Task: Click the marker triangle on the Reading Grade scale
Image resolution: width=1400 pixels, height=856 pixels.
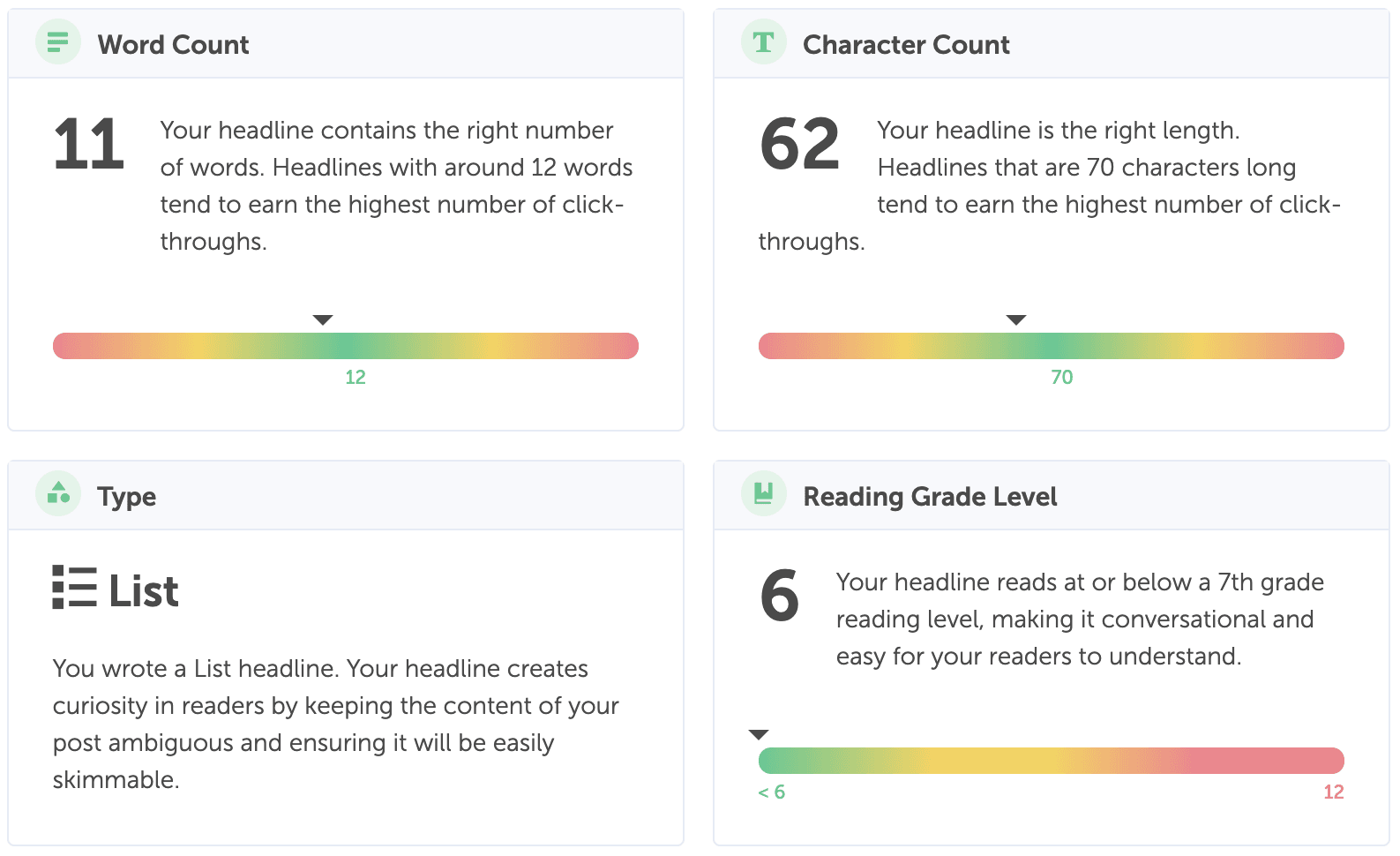Action: 760,733
